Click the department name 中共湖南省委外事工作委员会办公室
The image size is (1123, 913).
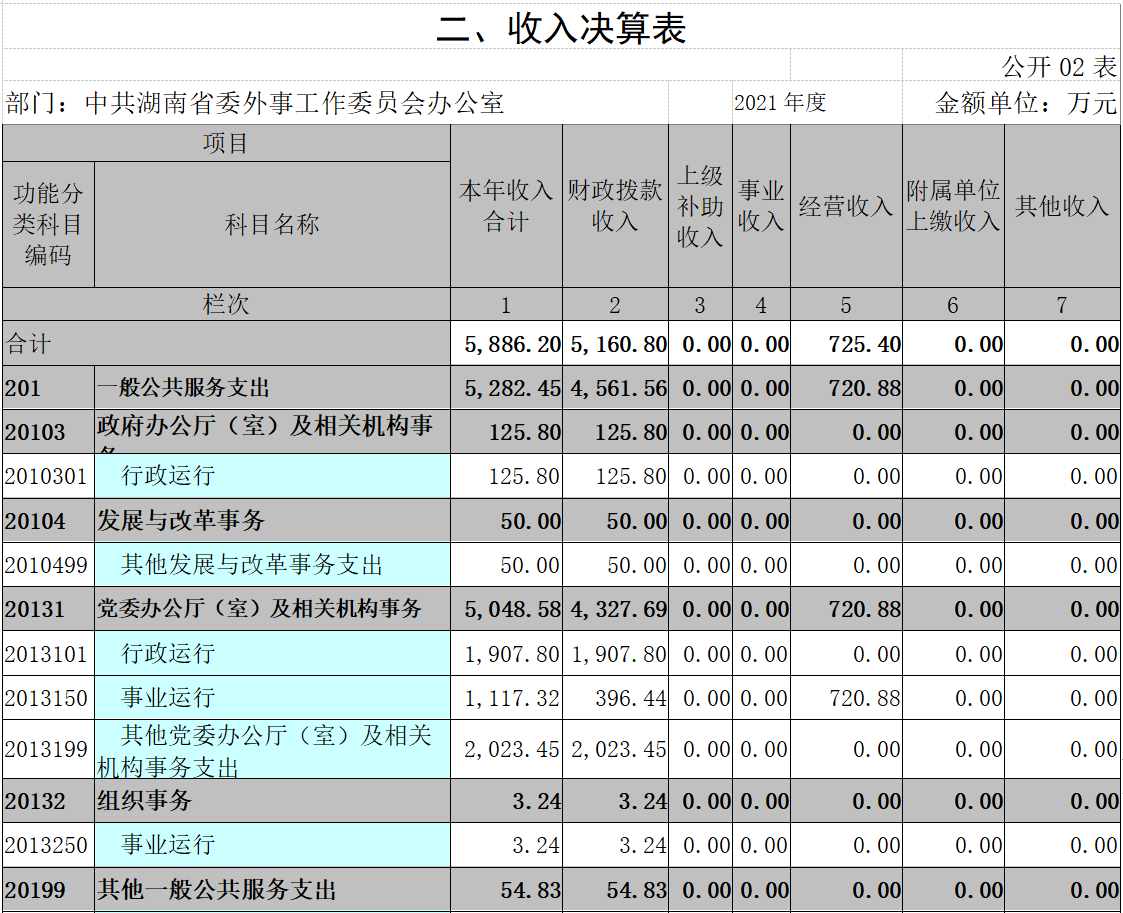tap(294, 103)
